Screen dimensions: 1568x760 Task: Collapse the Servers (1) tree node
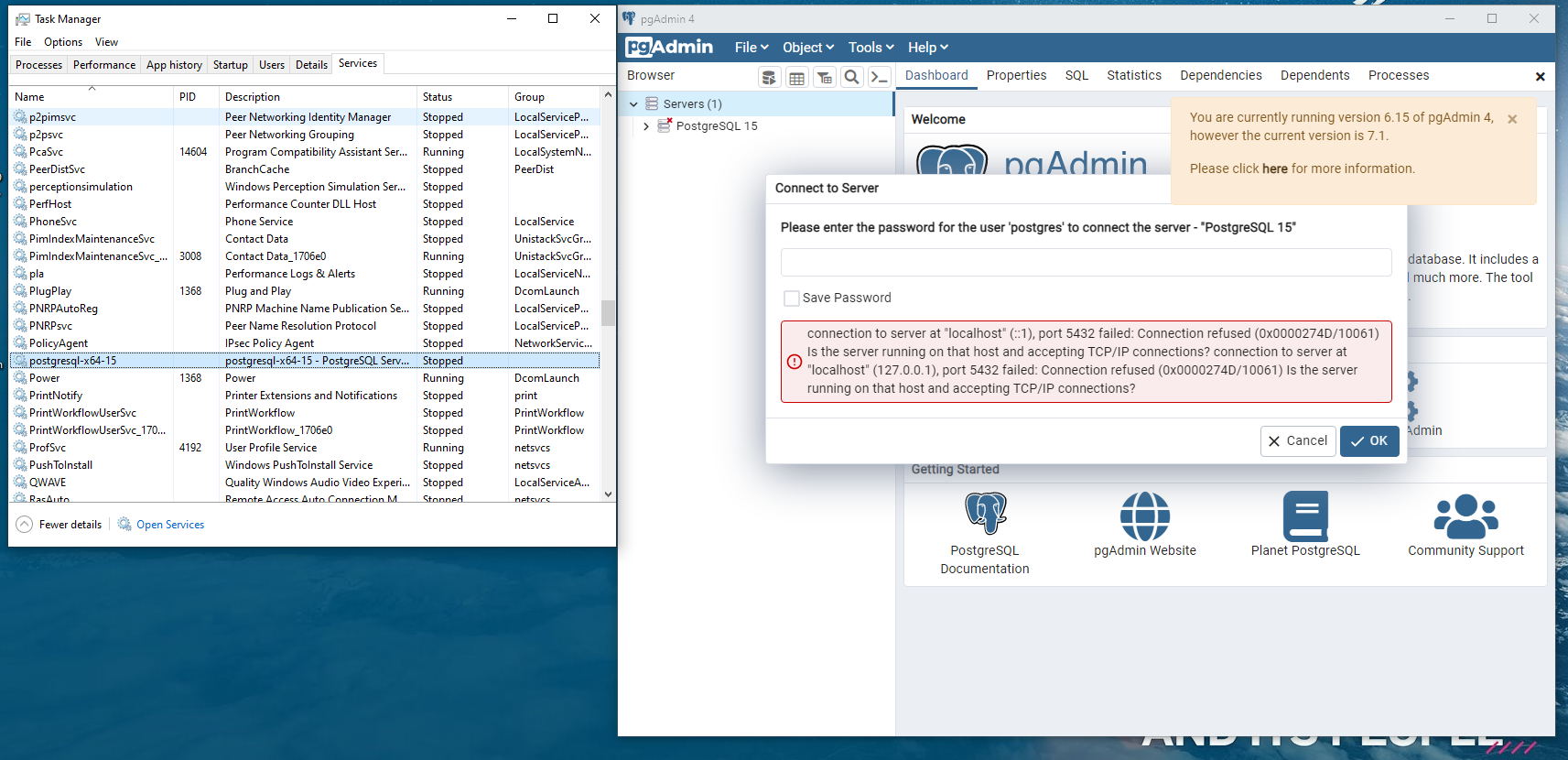pyautogui.click(x=633, y=104)
